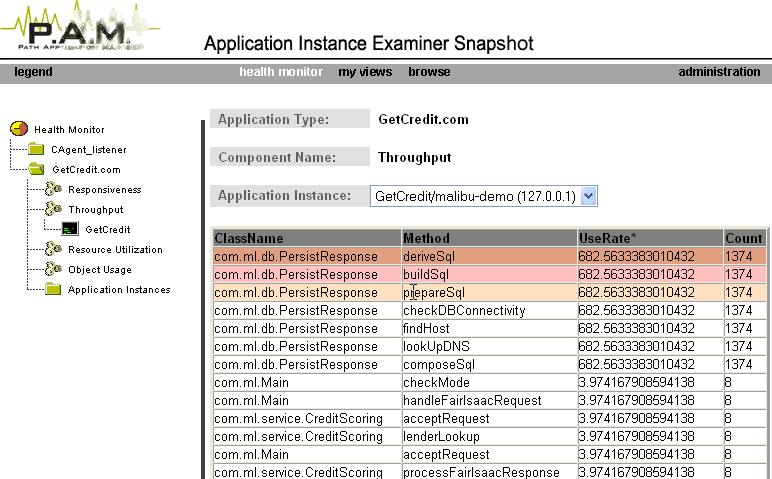Viewport: 772px width, 479px height.
Task: Open the browse menu
Action: tap(429, 72)
